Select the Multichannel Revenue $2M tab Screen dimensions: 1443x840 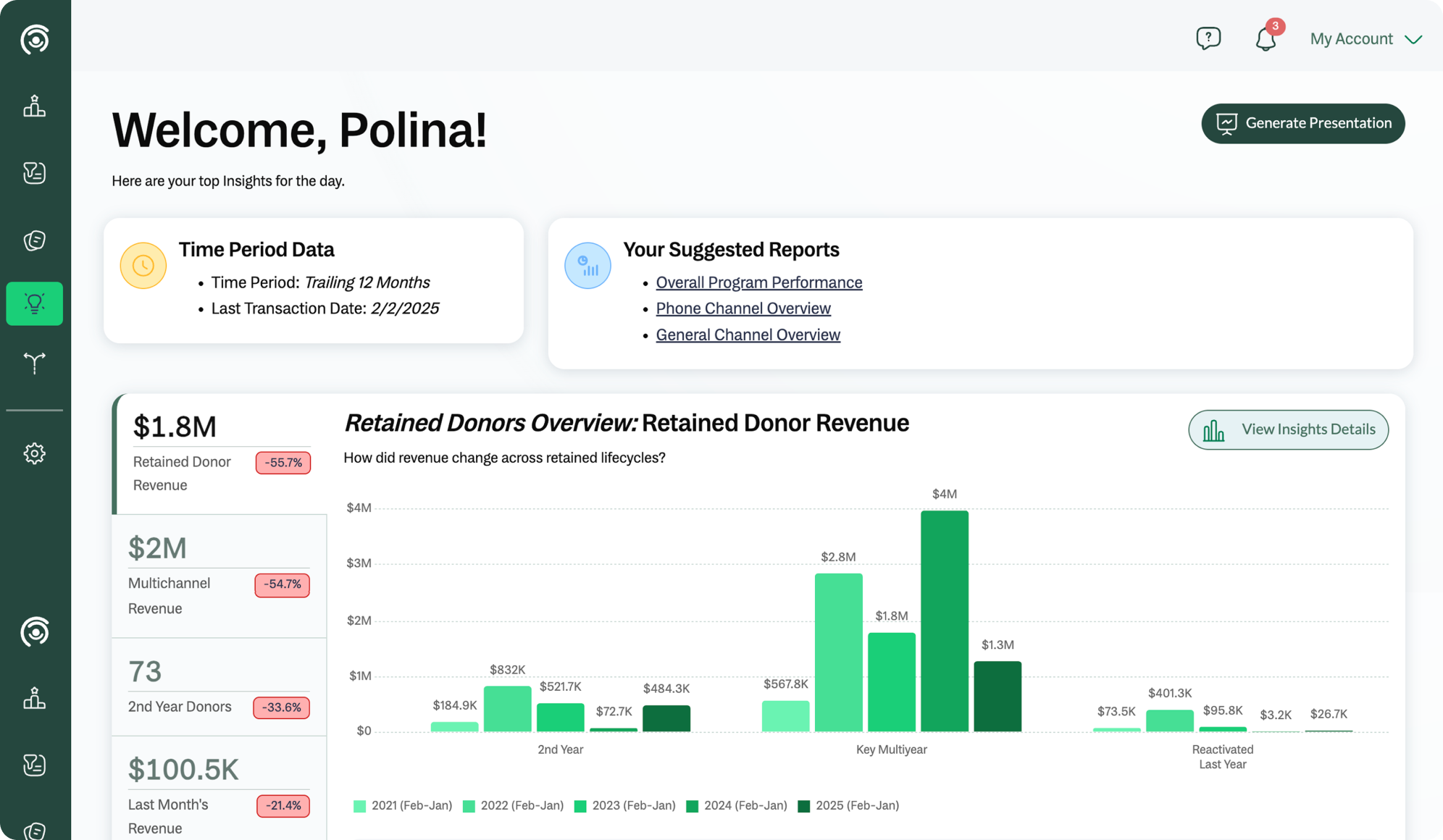pos(219,576)
